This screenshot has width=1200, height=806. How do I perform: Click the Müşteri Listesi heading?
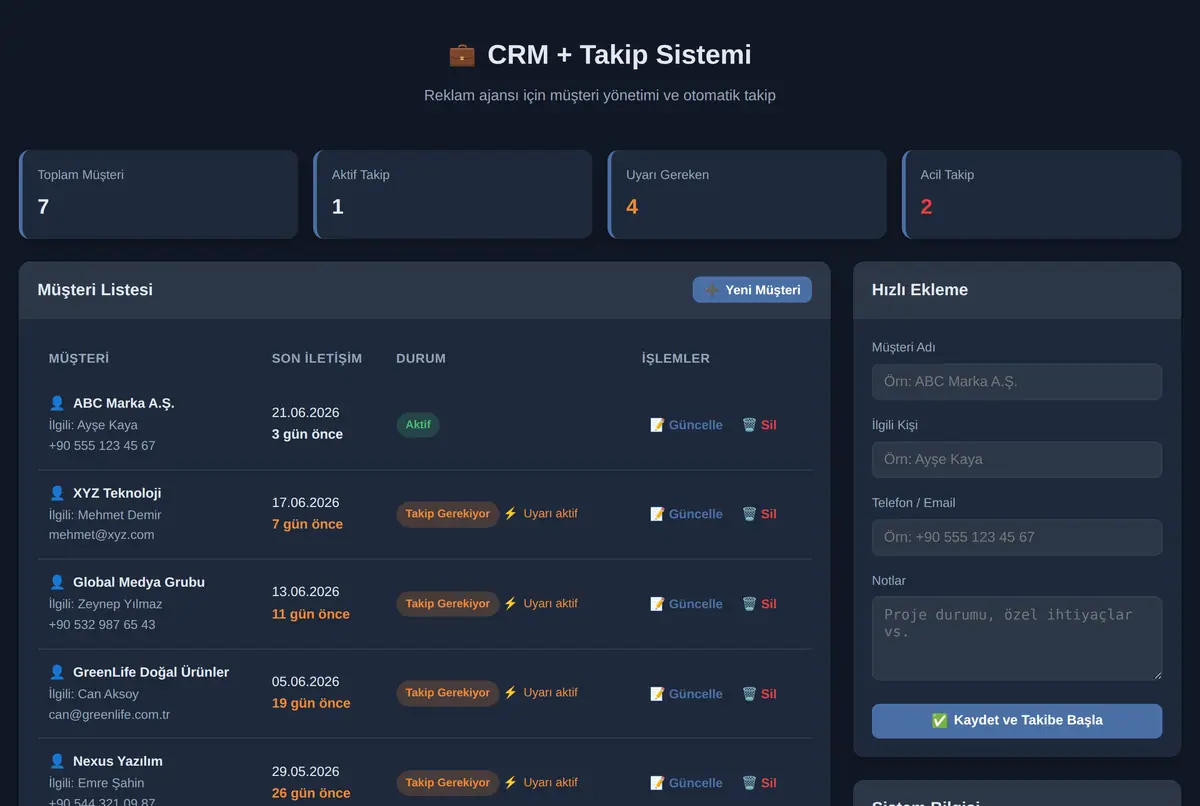tap(95, 290)
